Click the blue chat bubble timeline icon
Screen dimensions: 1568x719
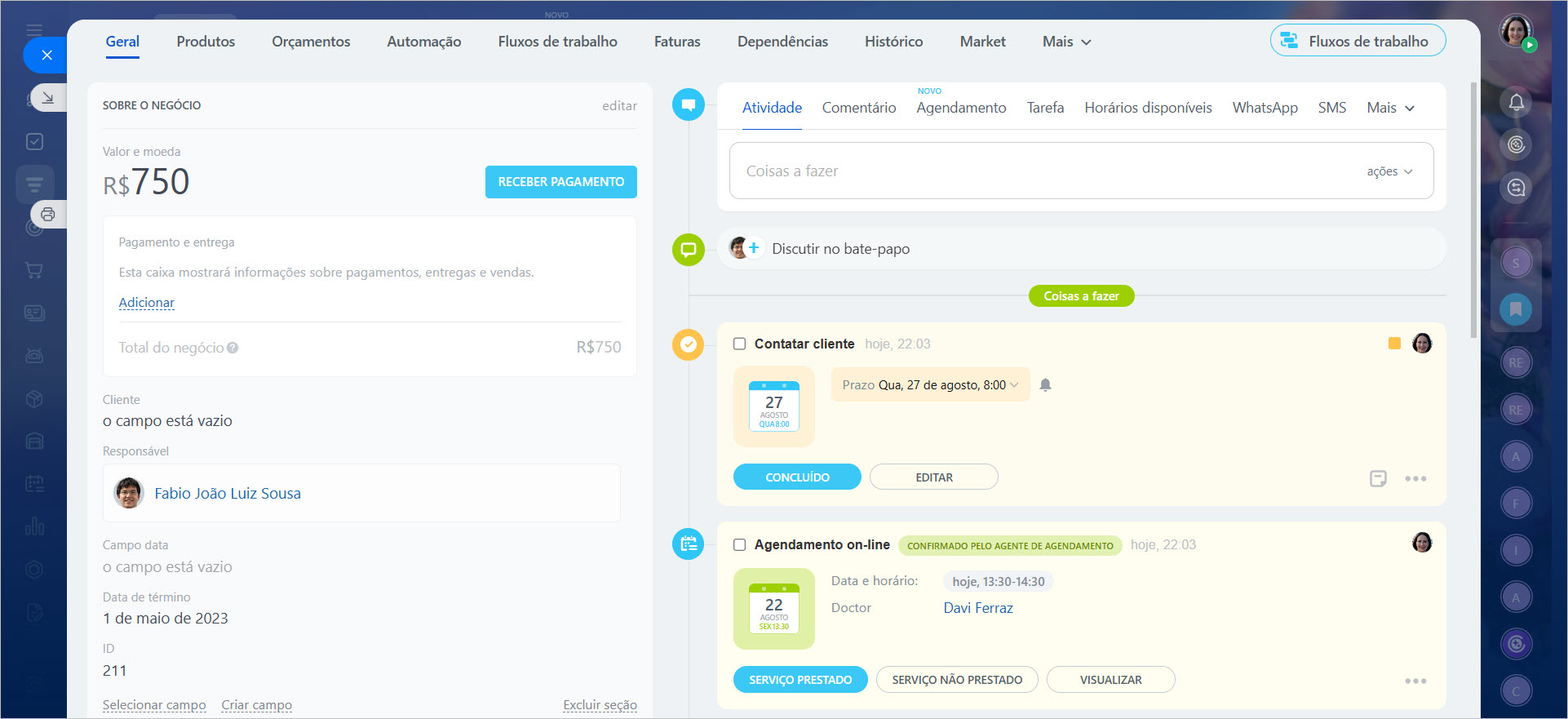coord(689,104)
